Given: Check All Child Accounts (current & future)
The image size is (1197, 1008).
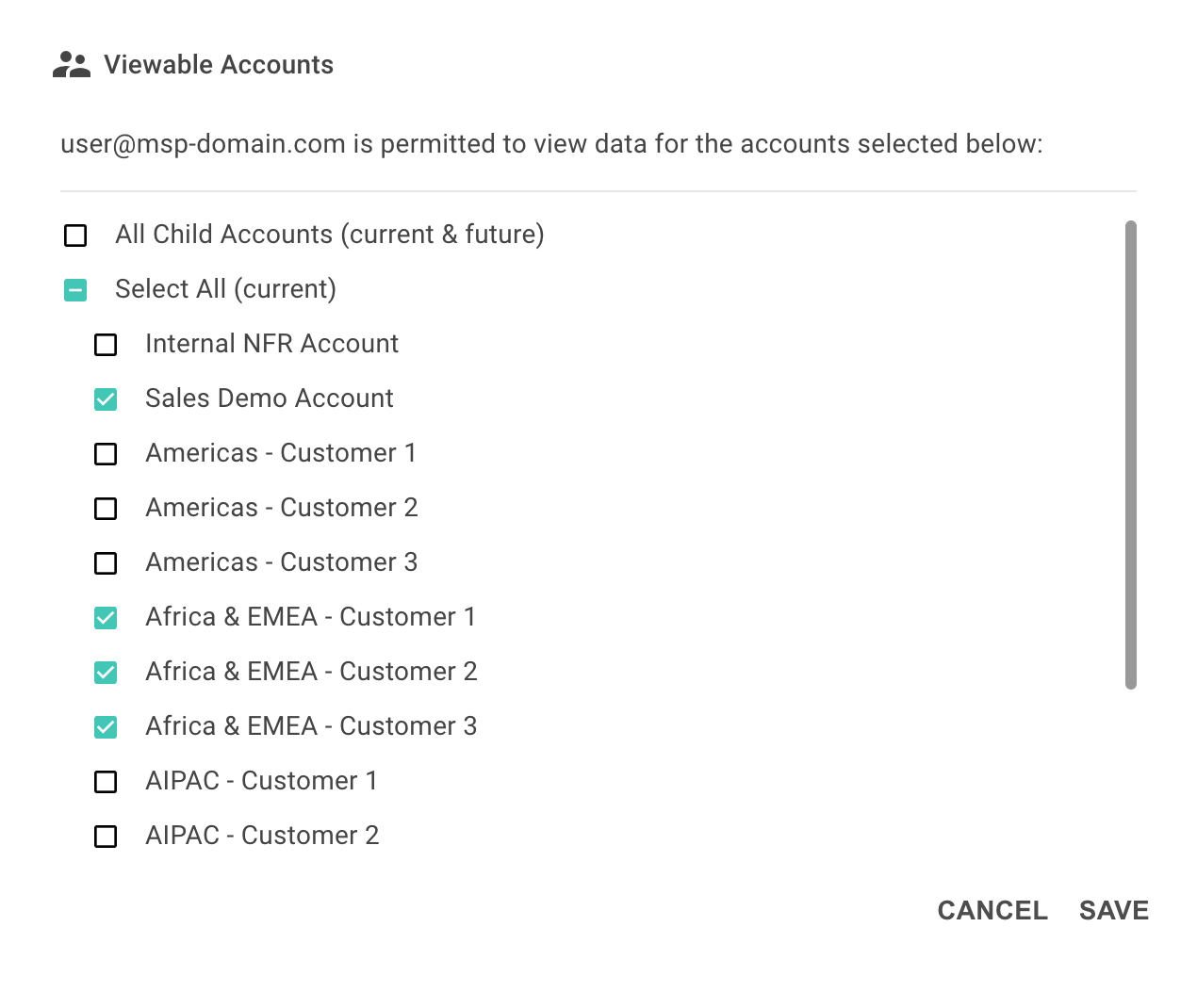Looking at the screenshot, I should (x=75, y=235).
